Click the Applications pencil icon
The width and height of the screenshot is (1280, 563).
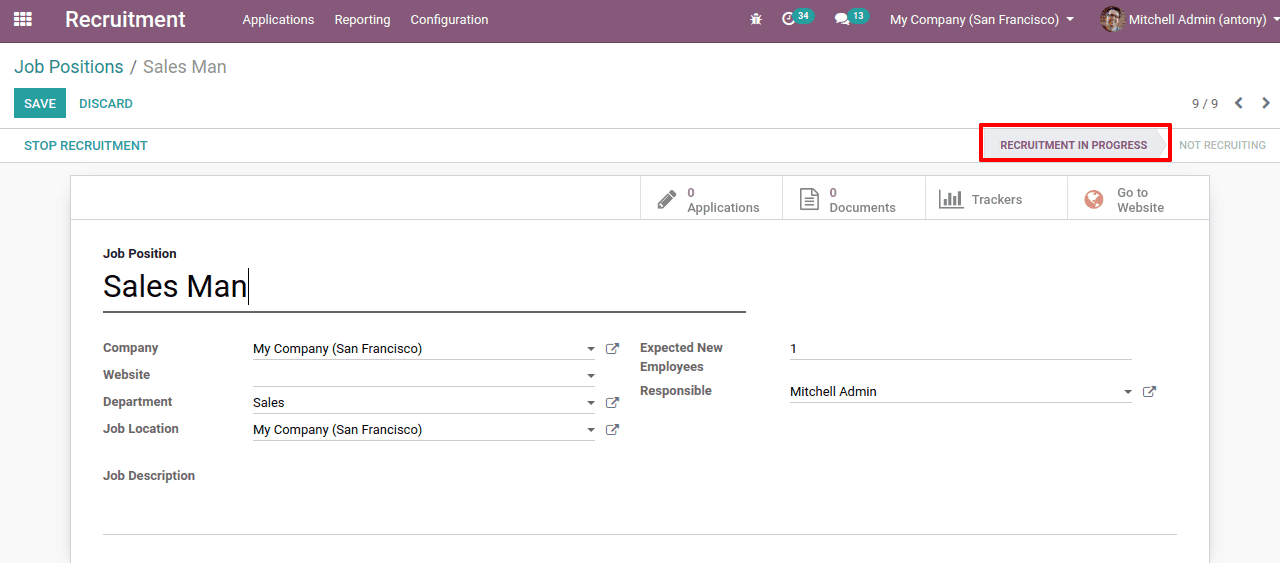coord(667,200)
